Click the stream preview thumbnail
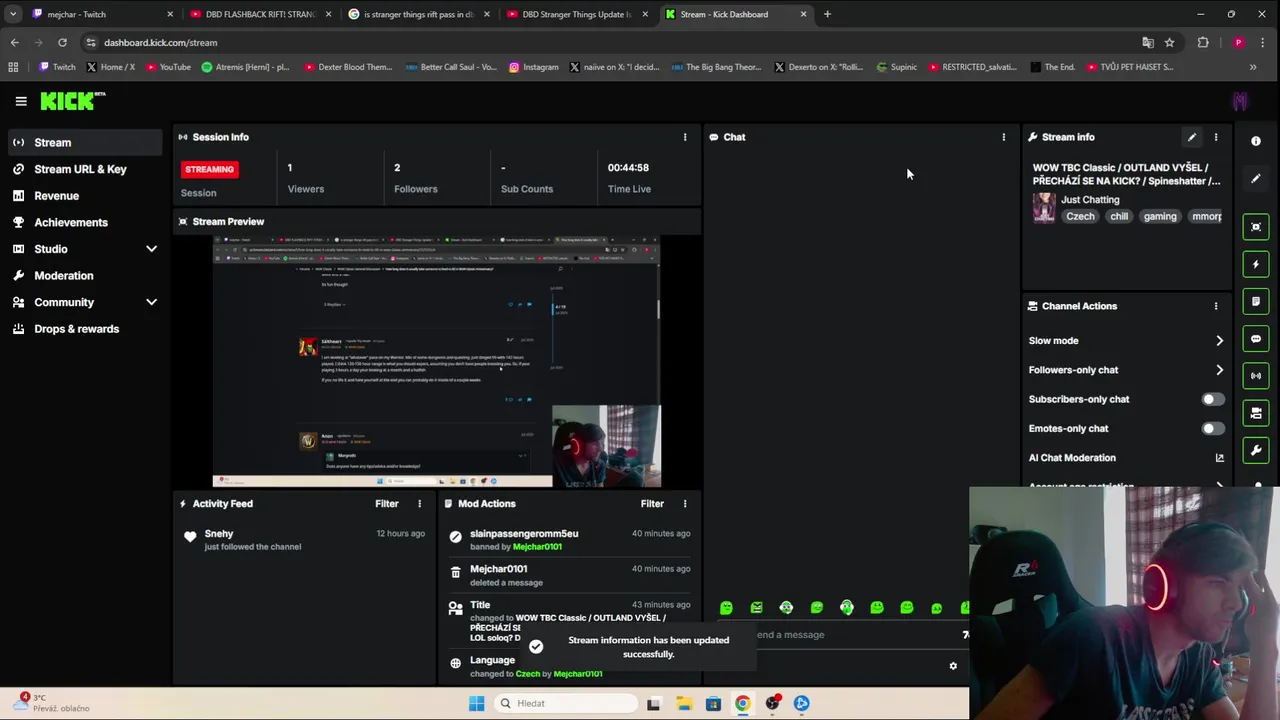 click(436, 362)
